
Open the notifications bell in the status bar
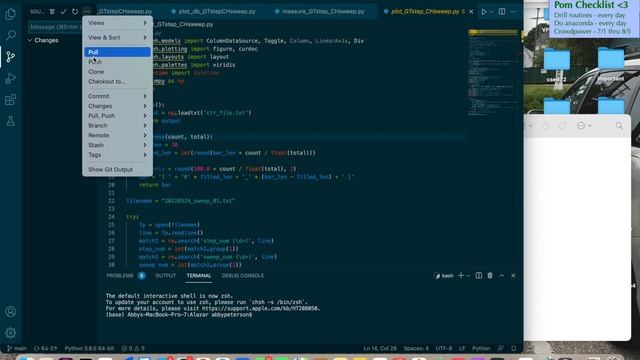click(x=513, y=348)
